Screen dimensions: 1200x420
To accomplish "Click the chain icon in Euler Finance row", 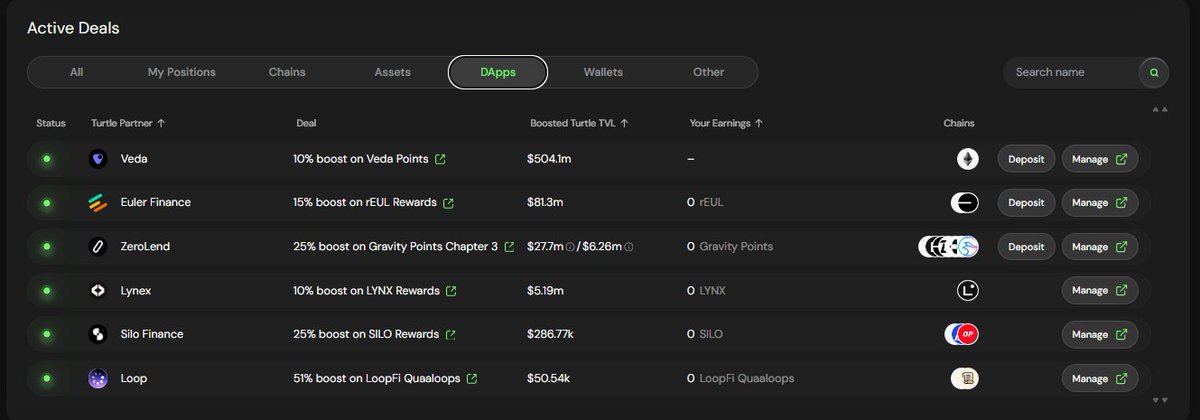I will (x=964, y=202).
